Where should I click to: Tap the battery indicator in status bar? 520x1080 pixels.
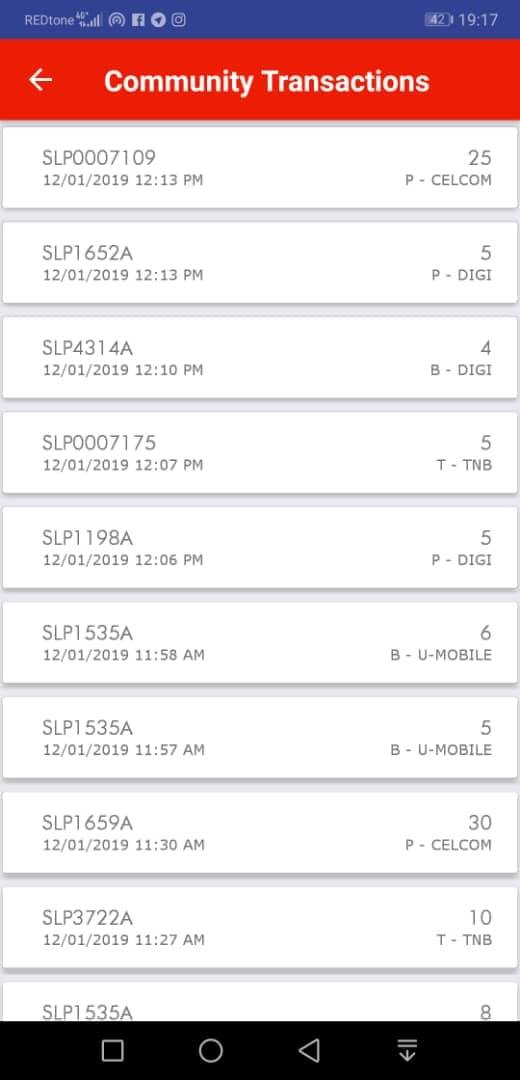[x=439, y=20]
